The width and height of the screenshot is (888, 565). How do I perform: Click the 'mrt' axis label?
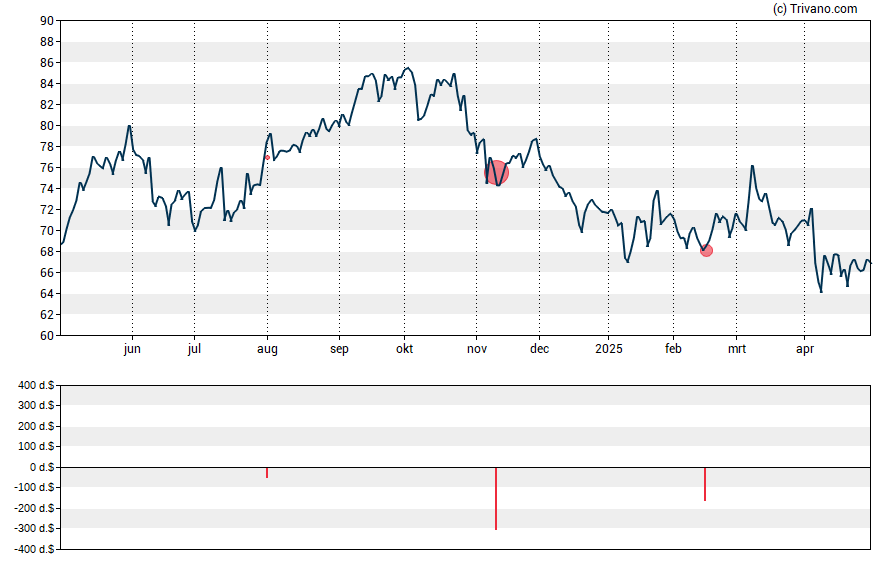click(x=737, y=349)
